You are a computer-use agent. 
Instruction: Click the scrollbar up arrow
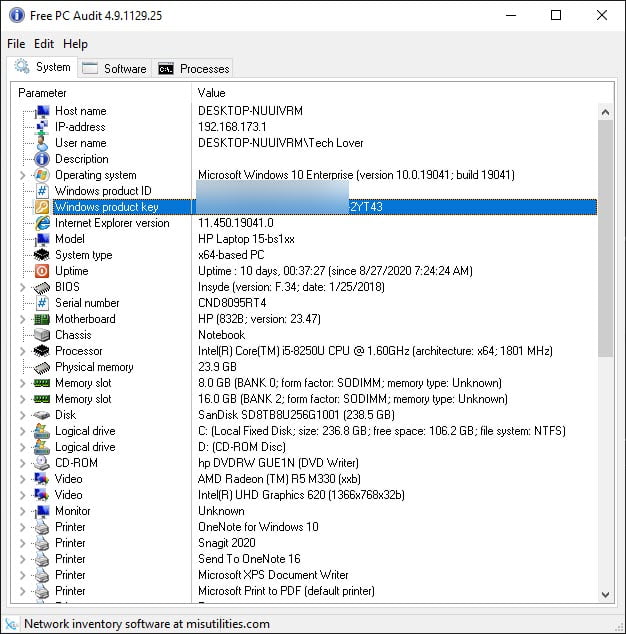[x=605, y=112]
